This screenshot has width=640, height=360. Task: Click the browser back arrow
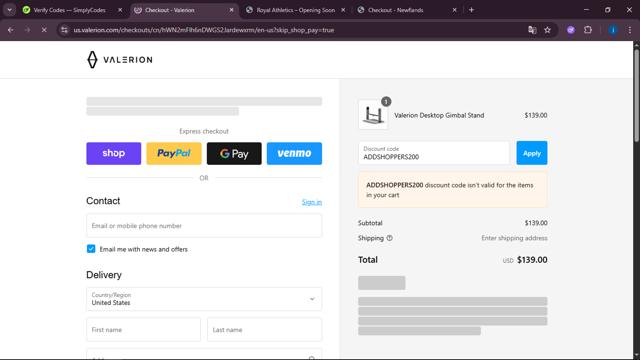click(11, 30)
